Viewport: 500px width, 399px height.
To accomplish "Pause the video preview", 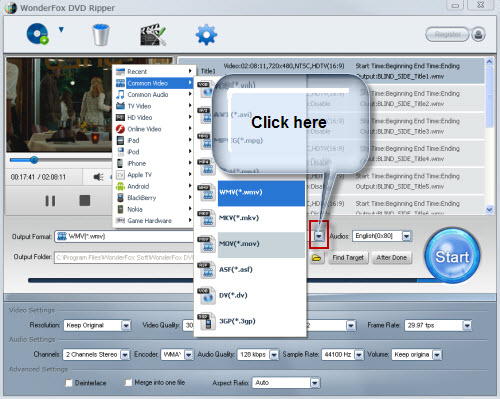I will coord(50,201).
